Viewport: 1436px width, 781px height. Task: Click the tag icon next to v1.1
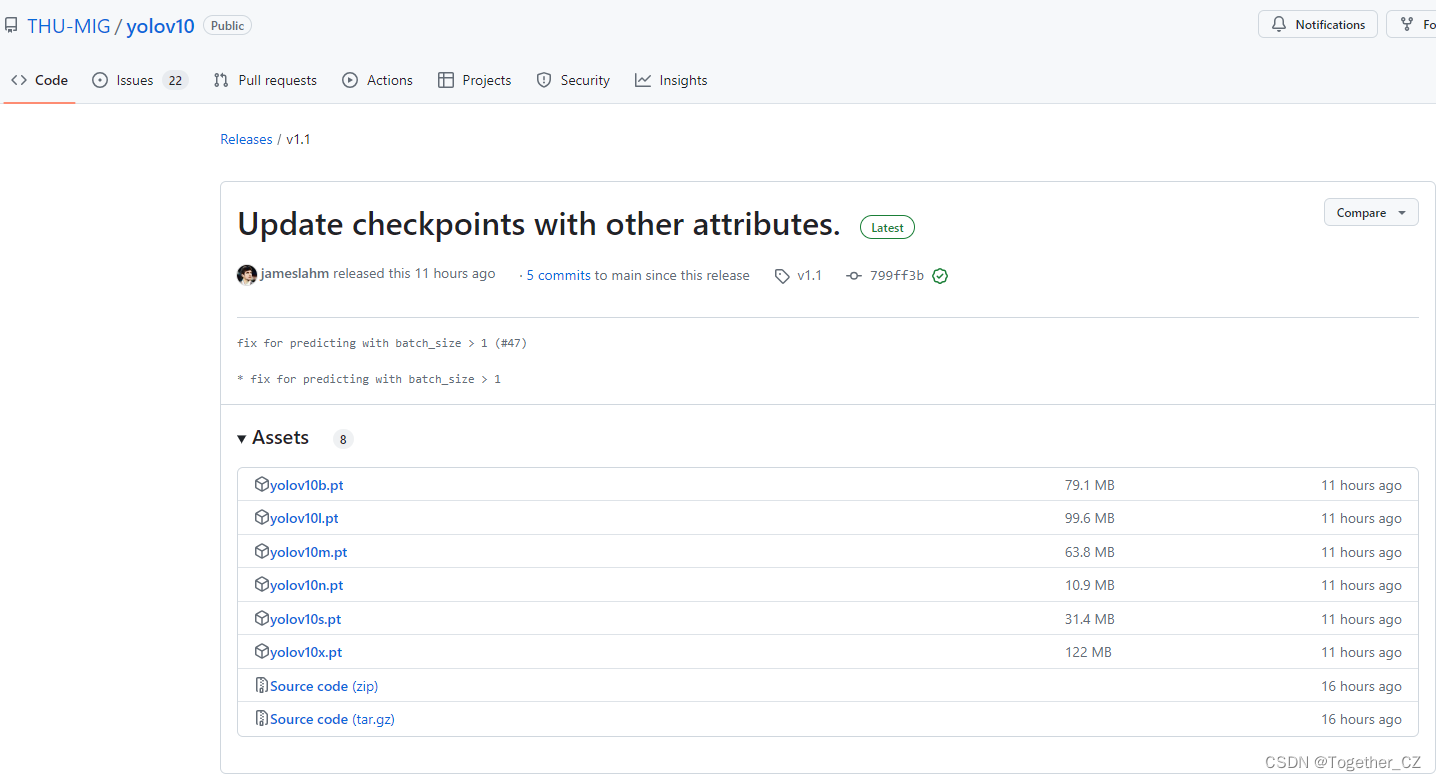782,276
